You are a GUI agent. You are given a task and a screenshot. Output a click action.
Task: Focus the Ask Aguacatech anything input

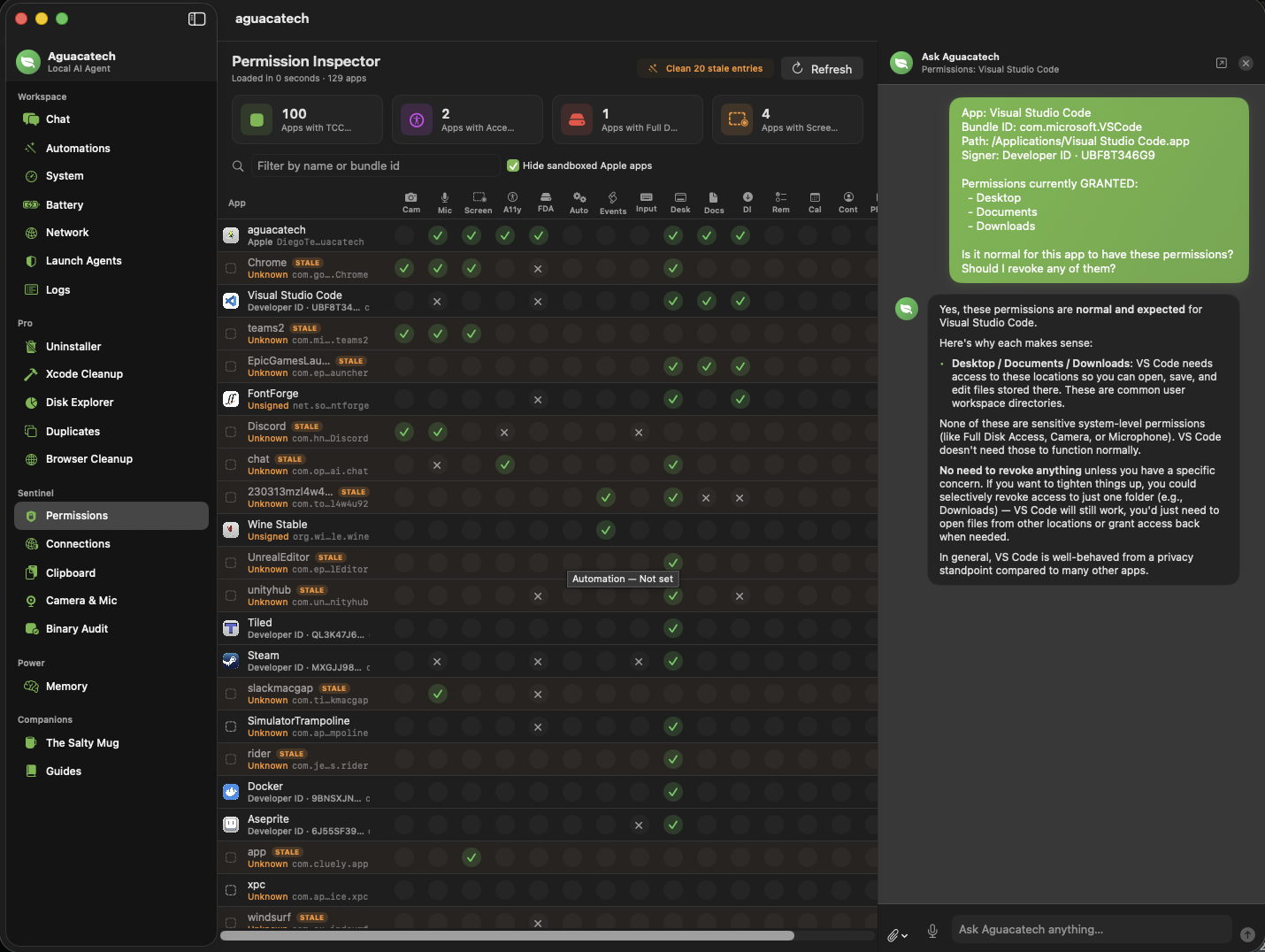click(1091, 930)
